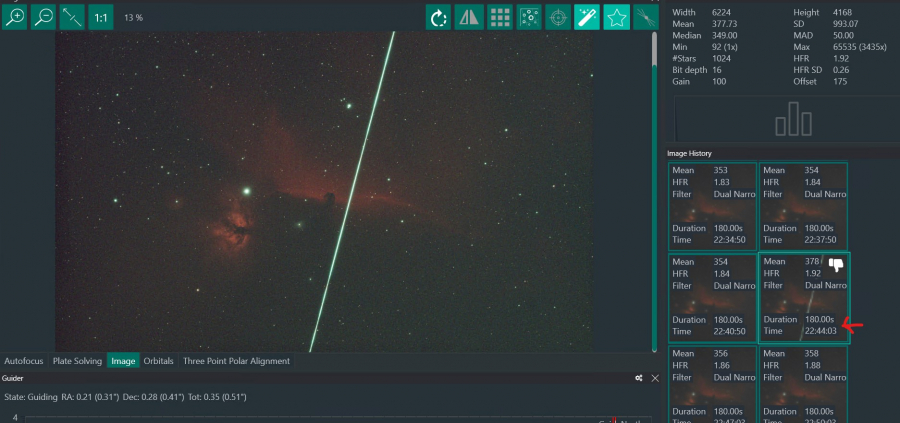
Task: Click the rotate image icon
Action: [438, 17]
